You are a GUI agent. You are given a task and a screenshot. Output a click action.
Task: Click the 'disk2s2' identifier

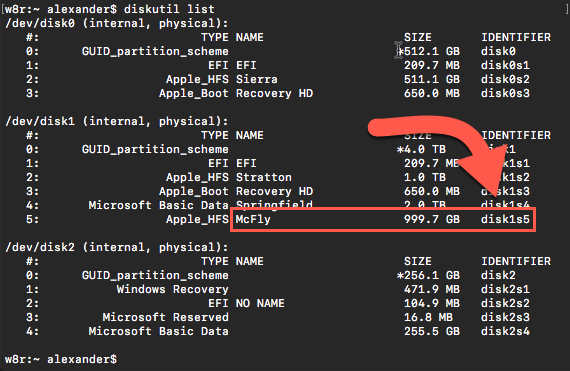pyautogui.click(x=505, y=303)
